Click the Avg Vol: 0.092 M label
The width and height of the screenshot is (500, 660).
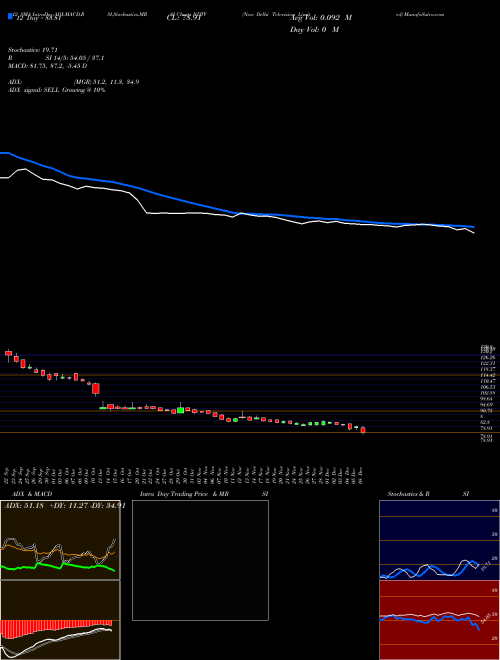pyautogui.click(x=320, y=18)
